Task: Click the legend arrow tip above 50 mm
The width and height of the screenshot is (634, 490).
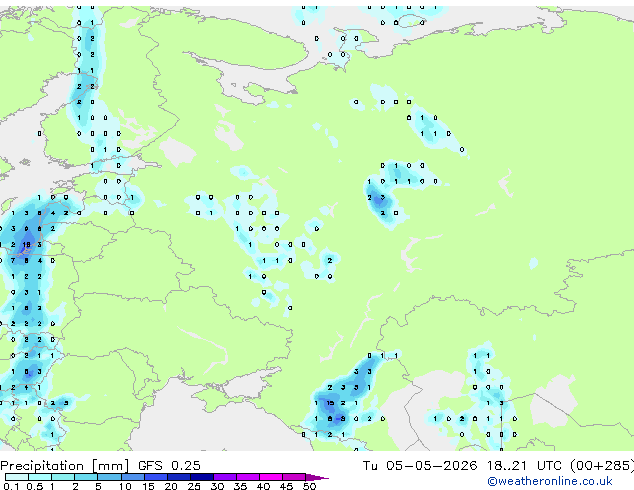Action: point(318,477)
